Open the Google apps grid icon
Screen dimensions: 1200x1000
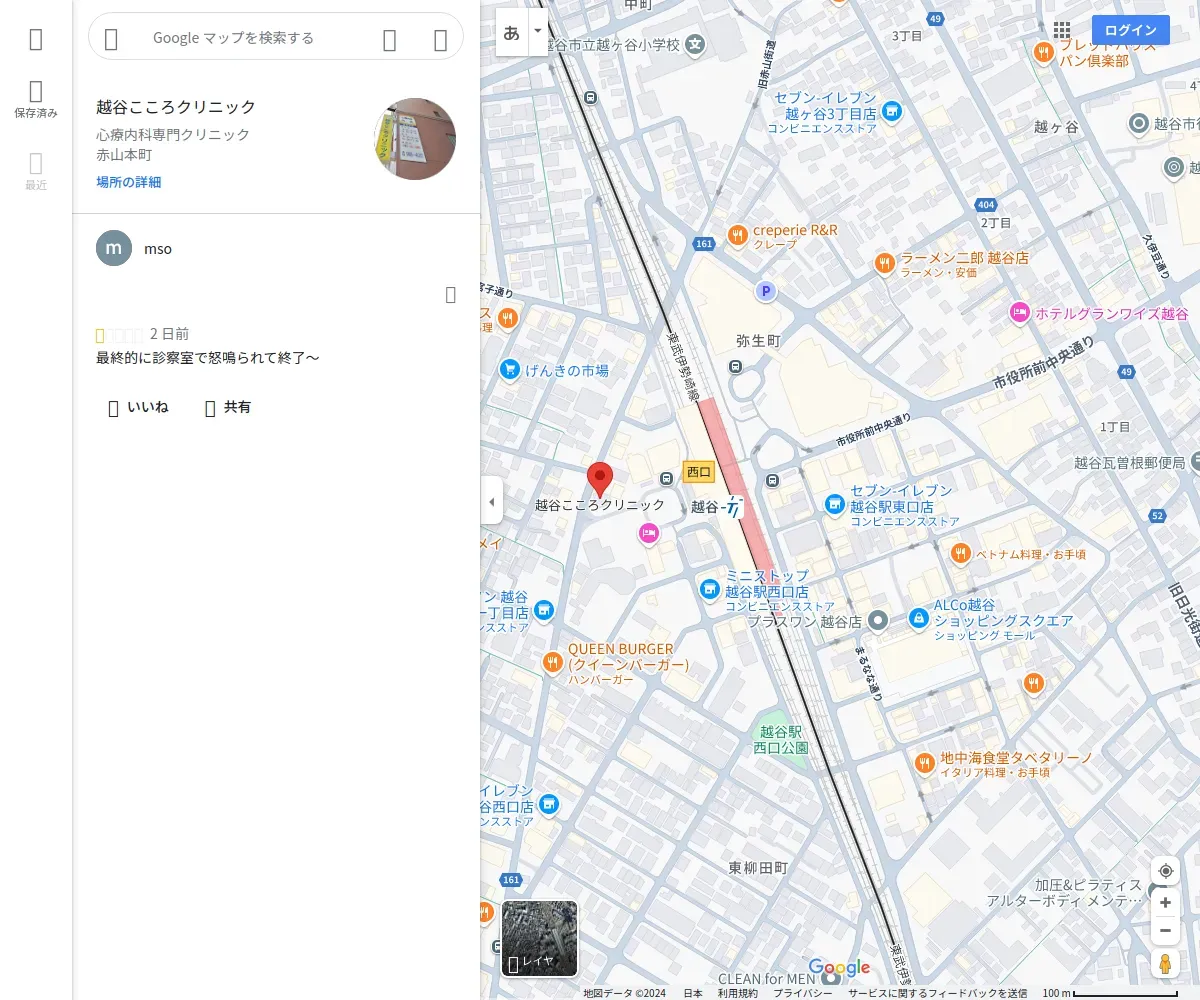pos(1062,30)
